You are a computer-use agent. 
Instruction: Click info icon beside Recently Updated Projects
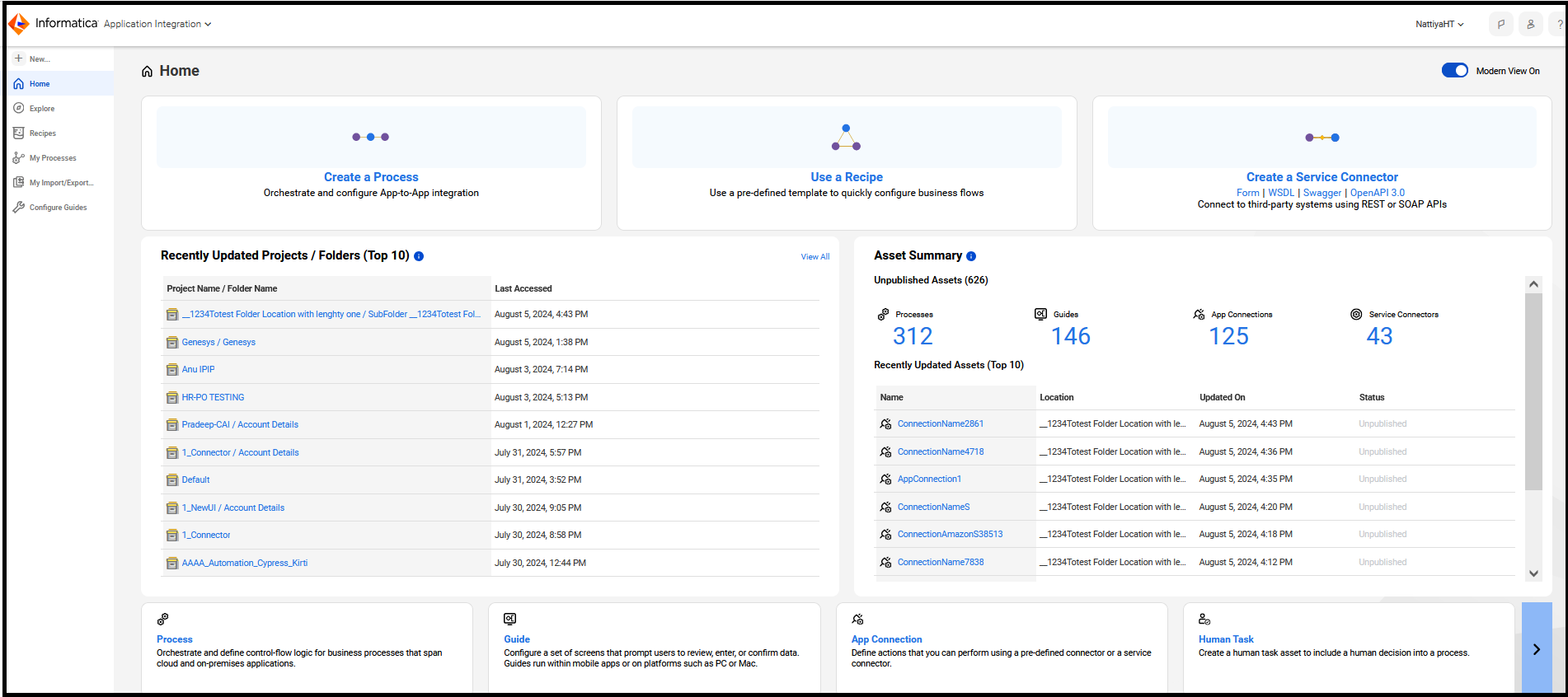pos(419,256)
